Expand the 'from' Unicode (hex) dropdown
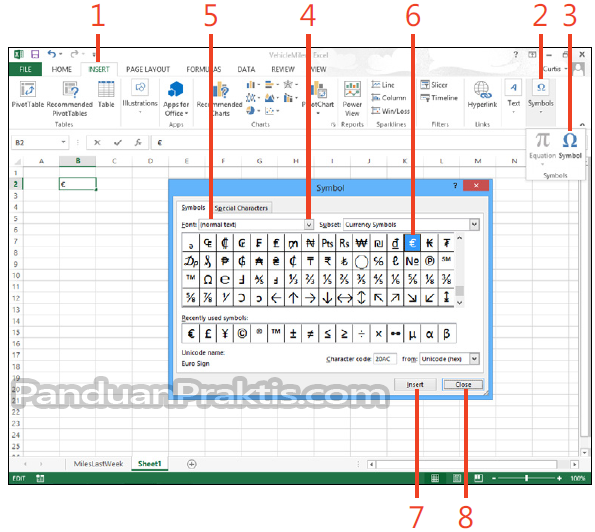Image resolution: width=595 pixels, height=532 pixels. coord(474,359)
